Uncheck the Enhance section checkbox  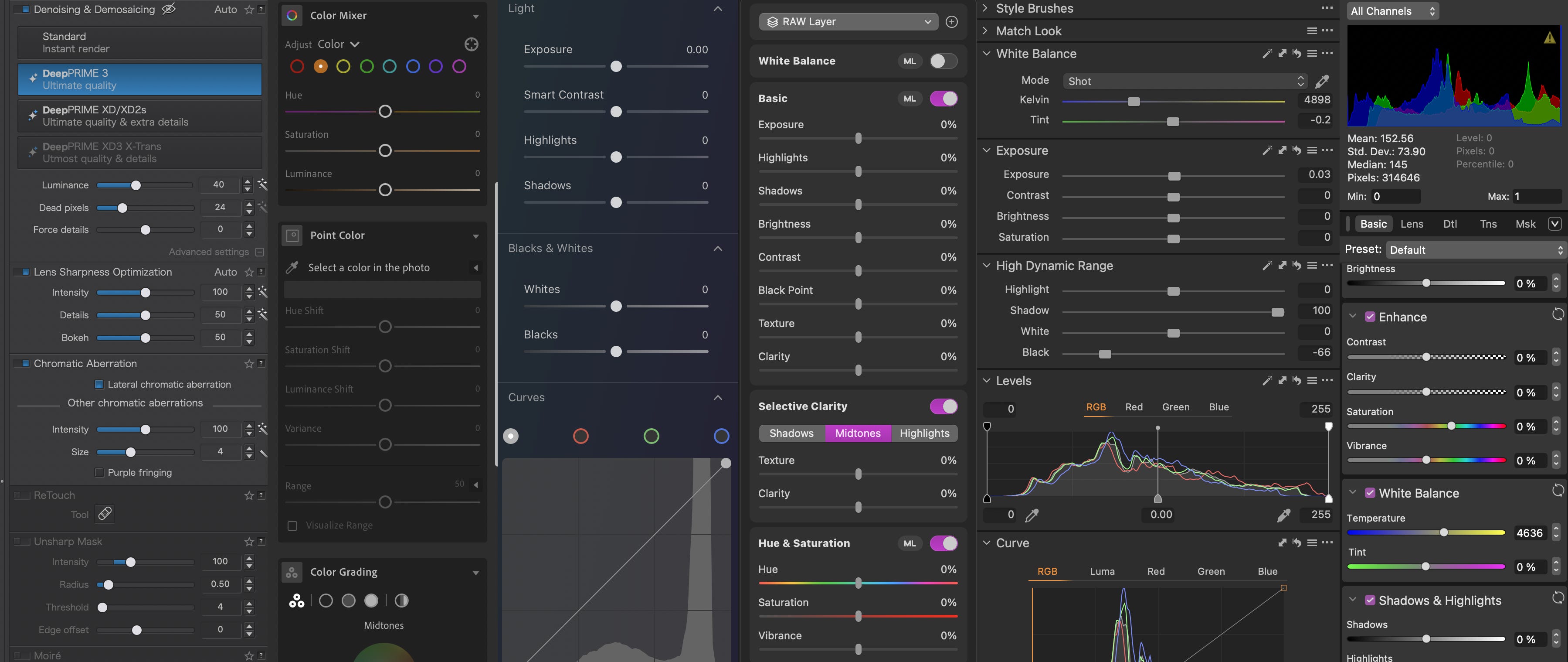(x=1370, y=317)
